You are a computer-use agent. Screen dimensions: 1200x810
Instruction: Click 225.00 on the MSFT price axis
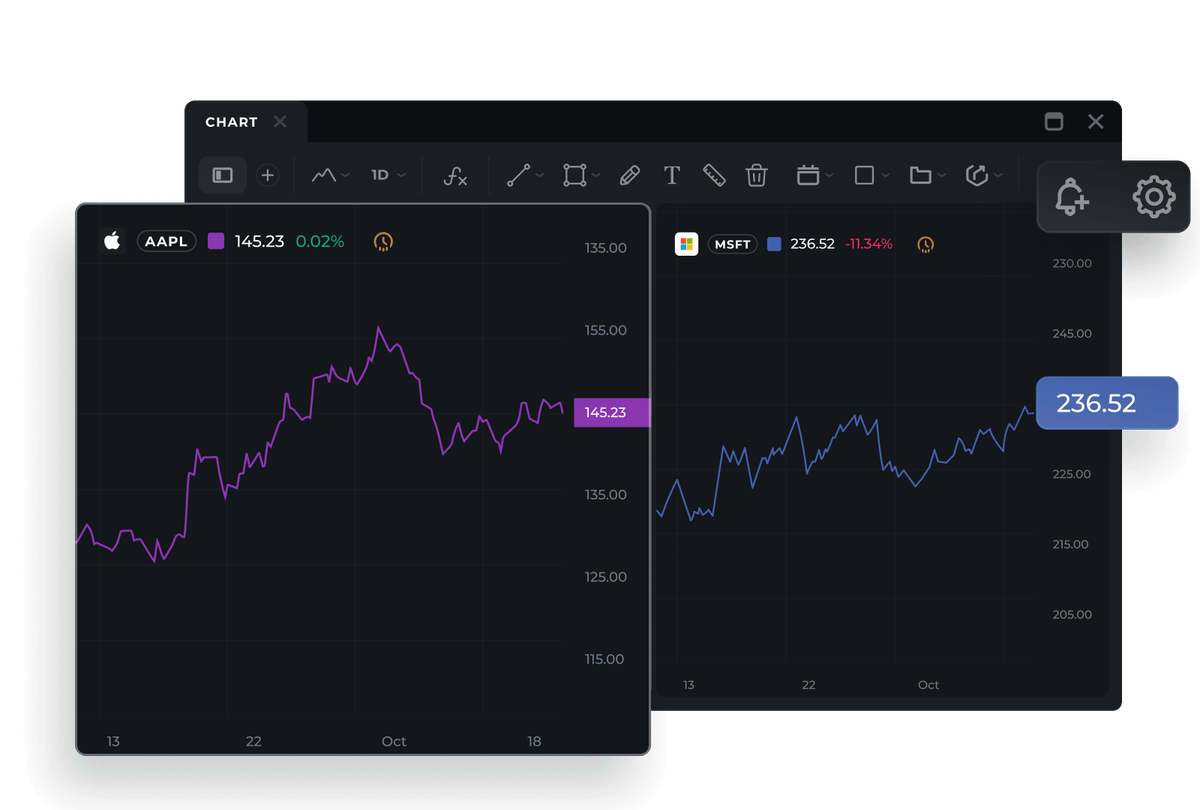click(1071, 474)
